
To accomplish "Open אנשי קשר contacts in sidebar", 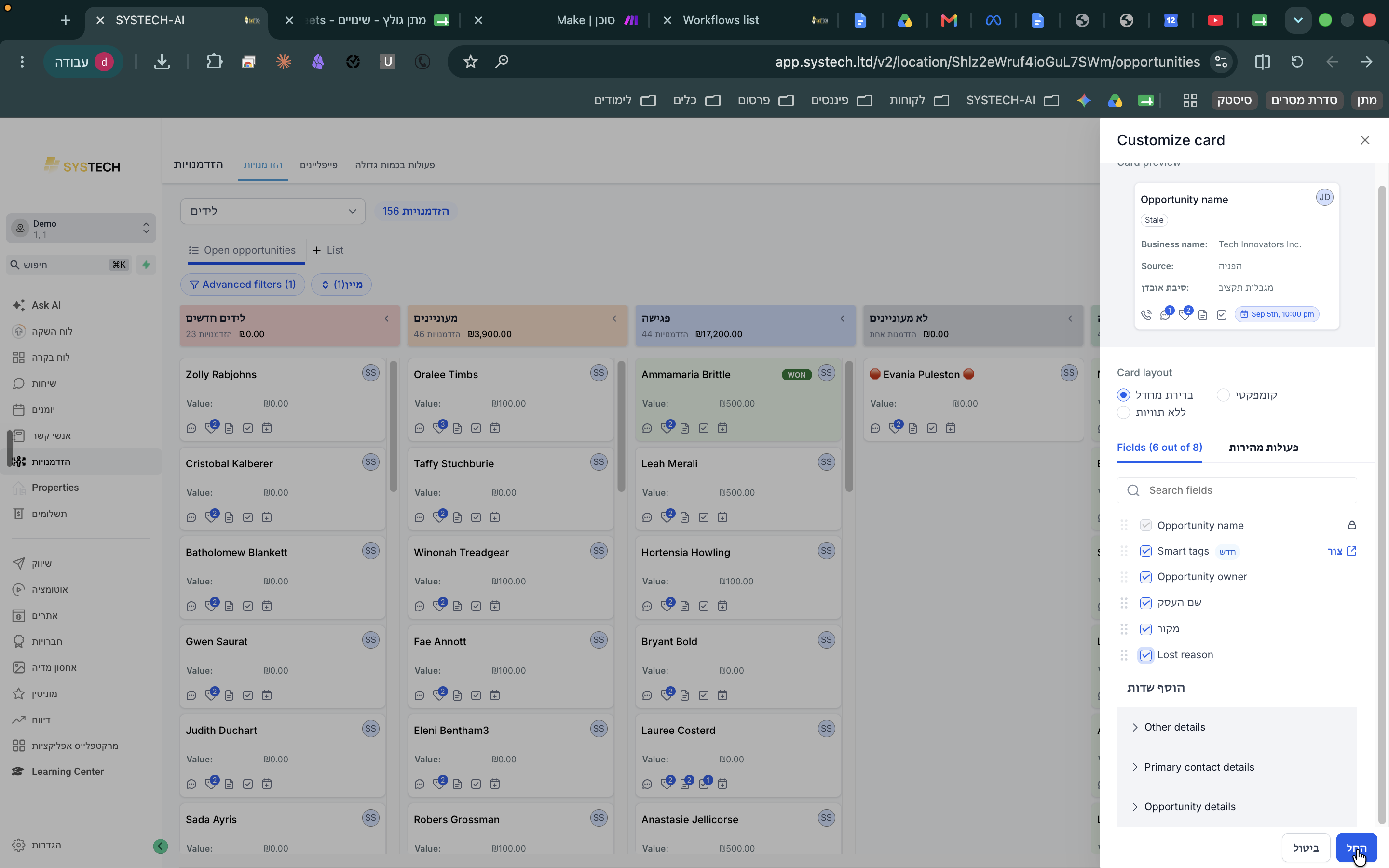I will coord(42,436).
